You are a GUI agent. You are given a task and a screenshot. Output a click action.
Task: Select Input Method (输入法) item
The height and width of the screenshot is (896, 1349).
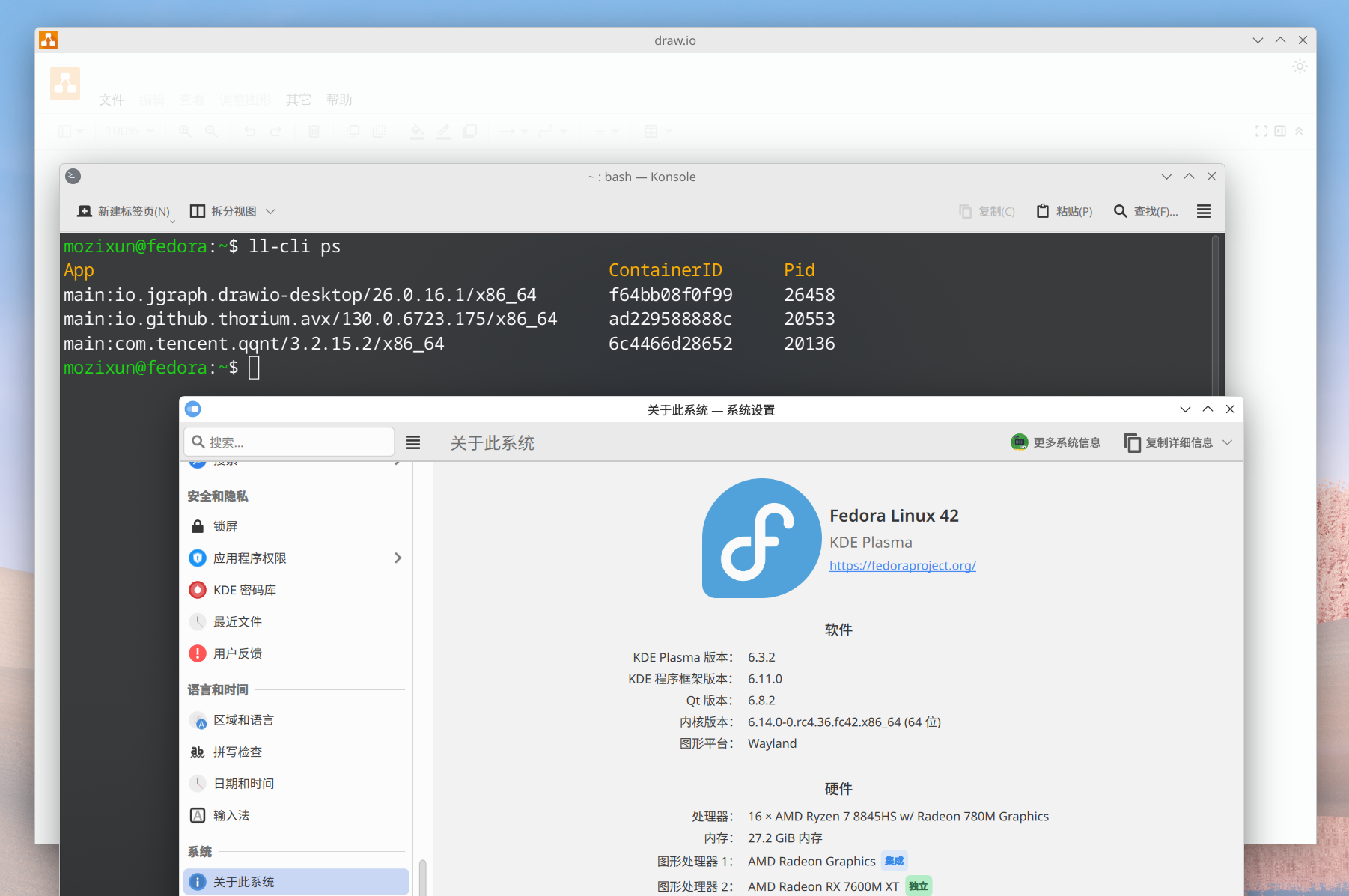[x=296, y=815]
